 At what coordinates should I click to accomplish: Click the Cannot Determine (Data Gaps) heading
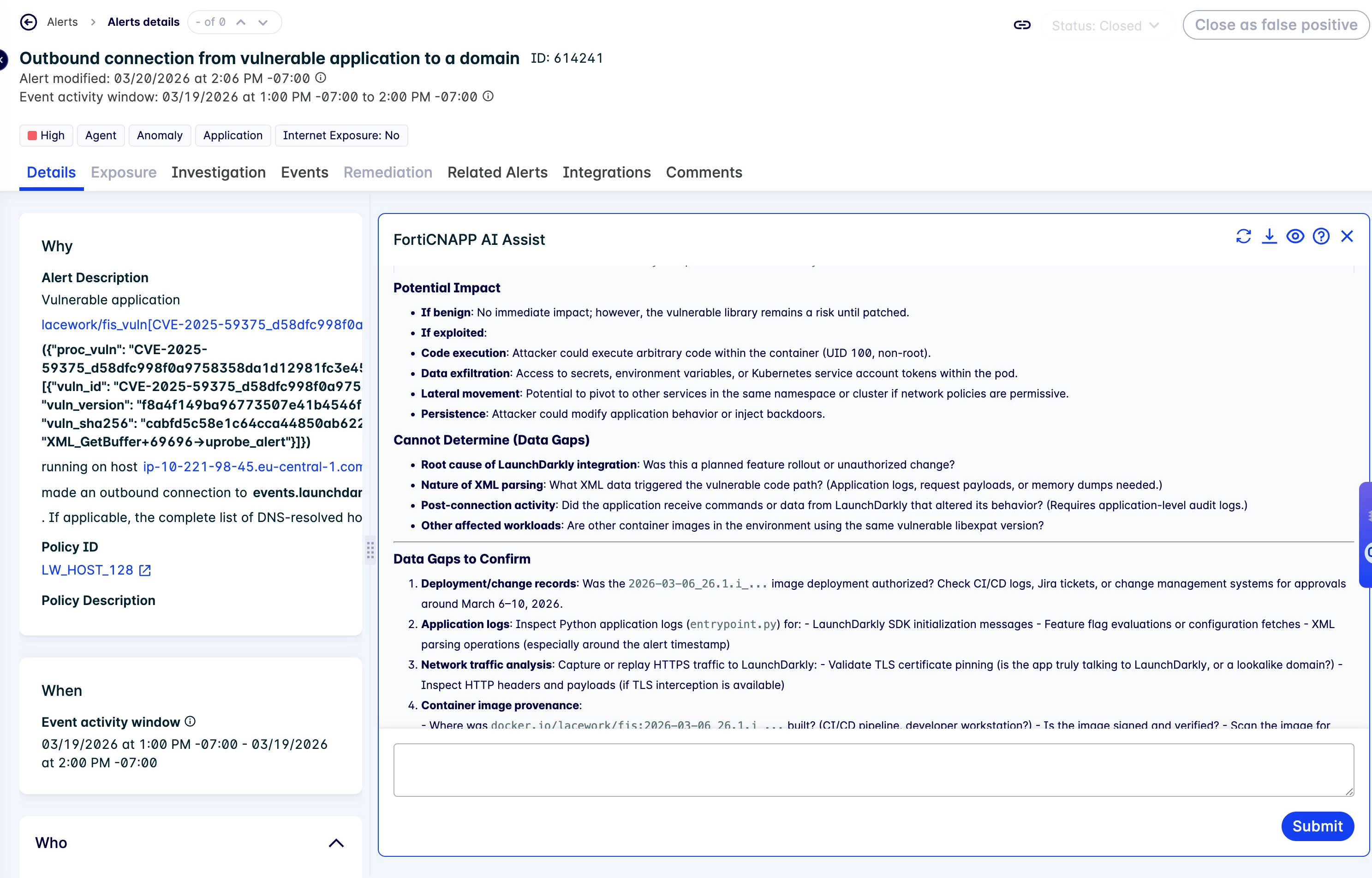tap(491, 440)
